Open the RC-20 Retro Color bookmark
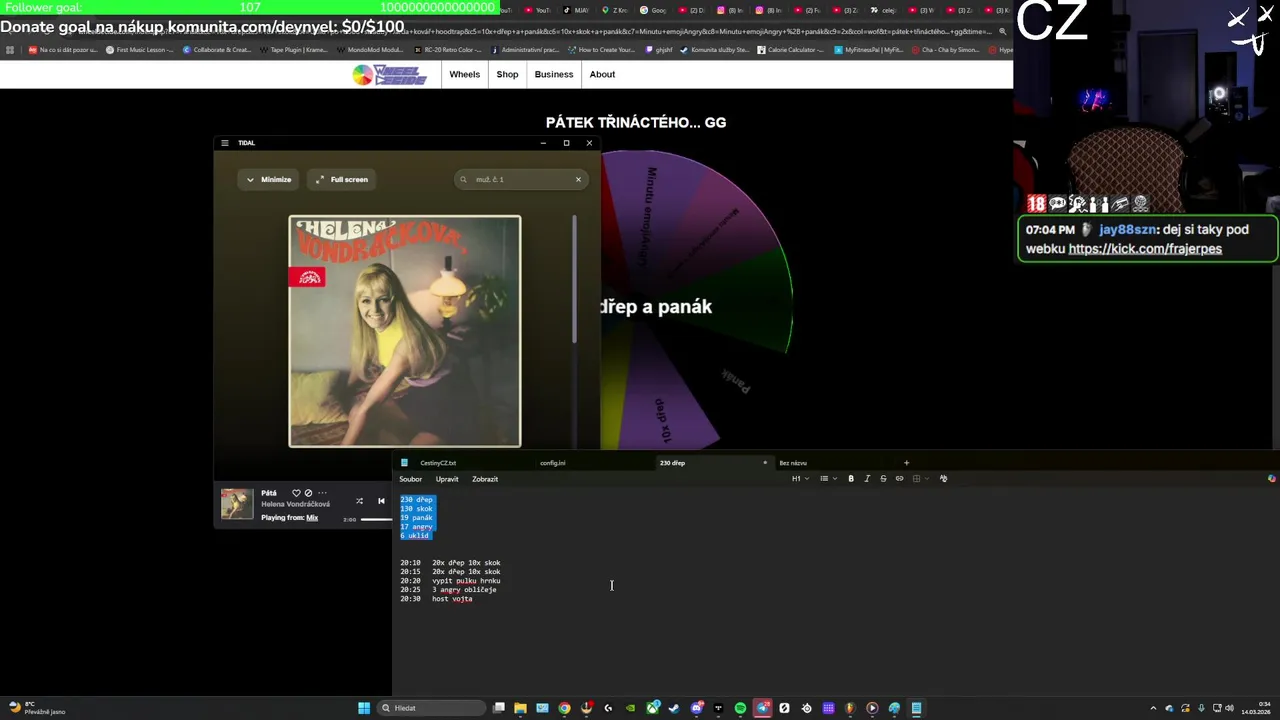The image size is (1280, 720). (x=447, y=49)
